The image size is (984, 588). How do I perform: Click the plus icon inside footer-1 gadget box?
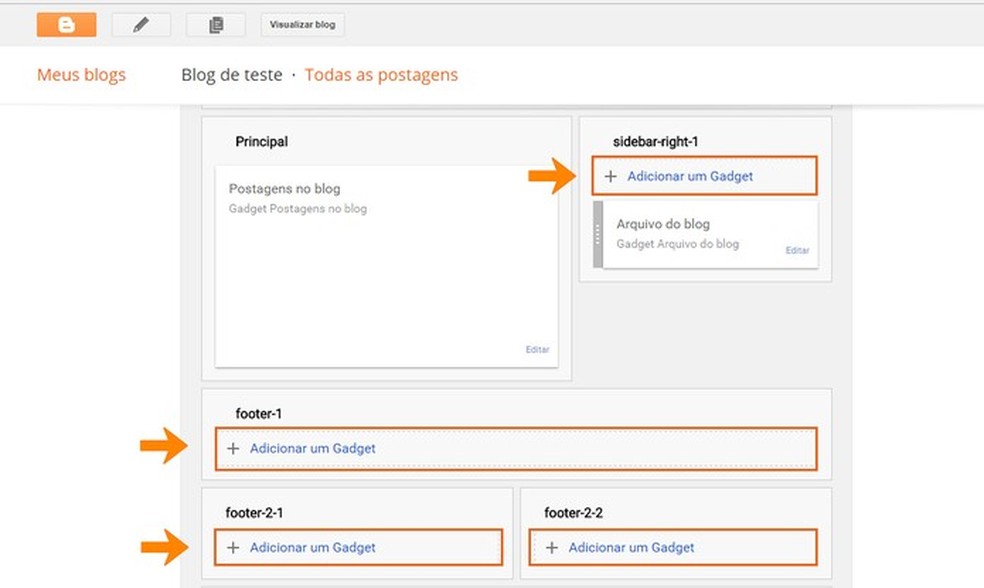233,448
